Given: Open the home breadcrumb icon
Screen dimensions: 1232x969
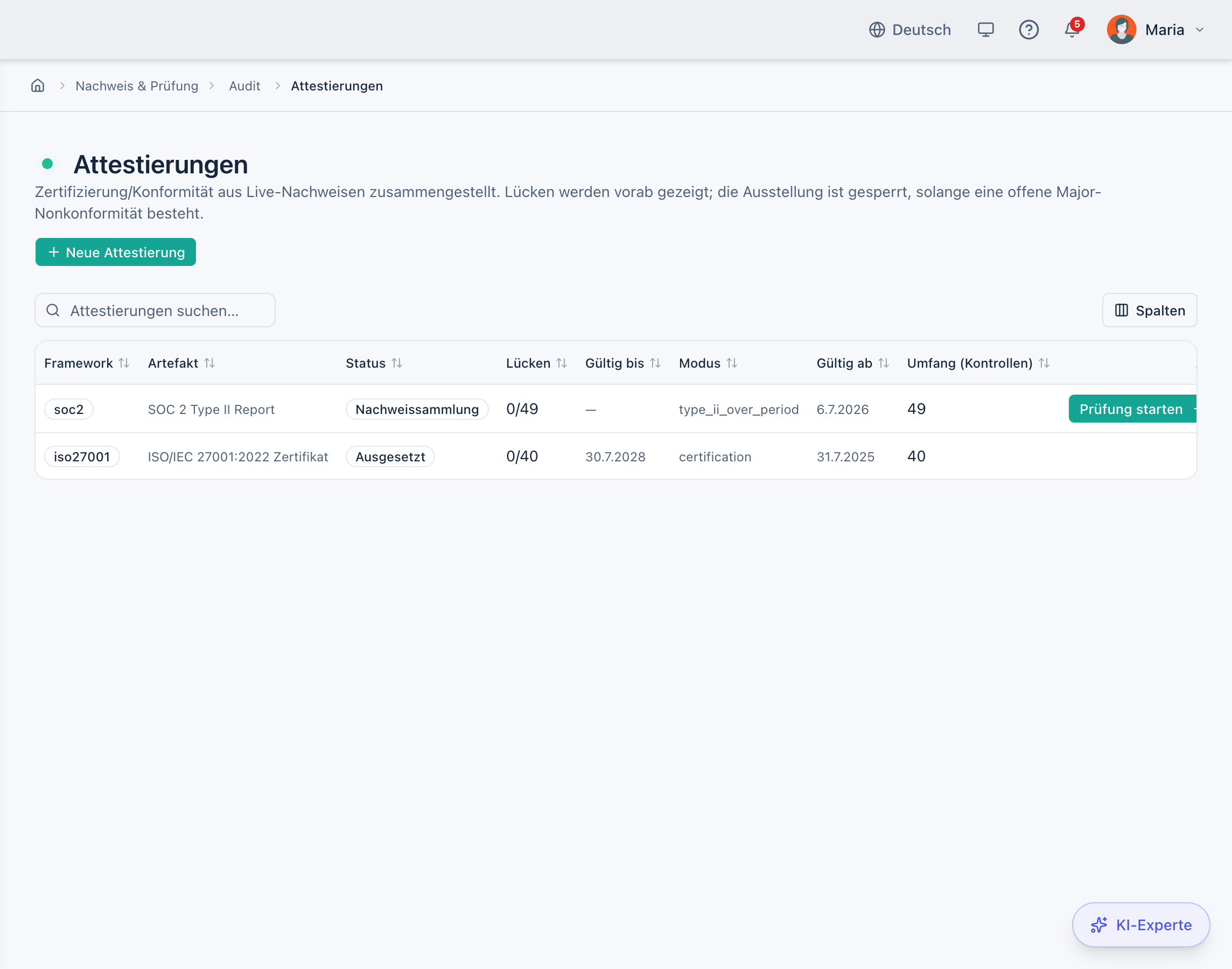Looking at the screenshot, I should tap(38, 86).
